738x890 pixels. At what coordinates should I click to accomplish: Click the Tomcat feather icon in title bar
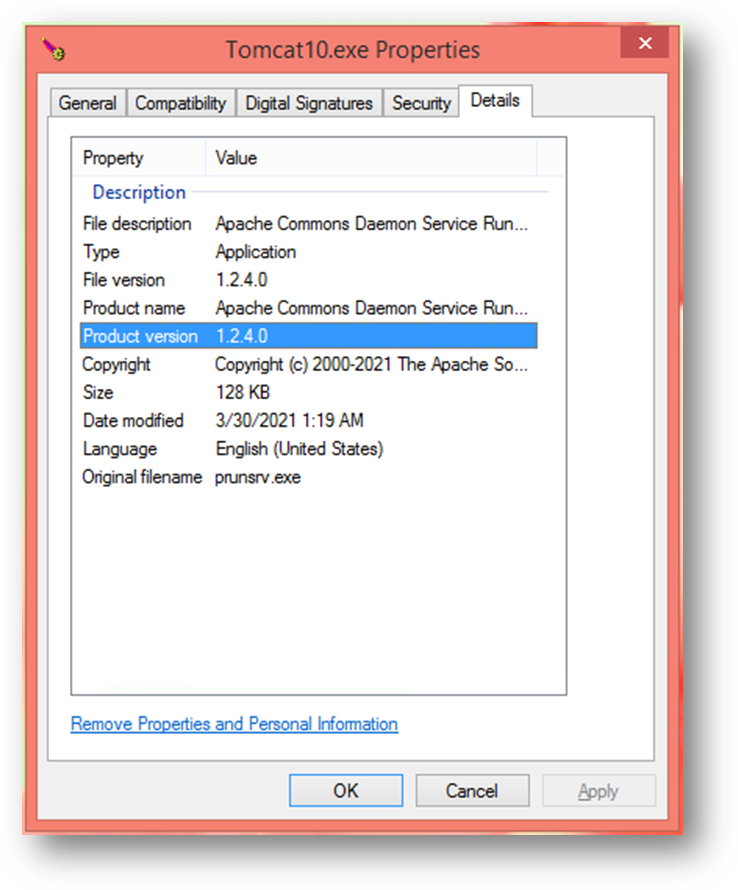click(54, 49)
